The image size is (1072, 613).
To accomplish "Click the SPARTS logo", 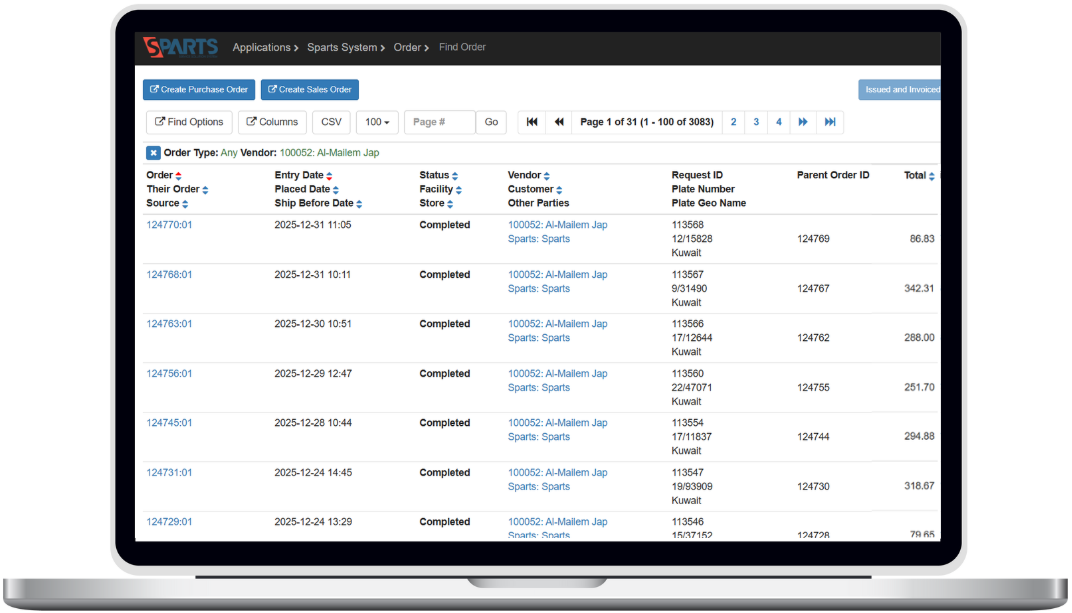I will pos(180,47).
